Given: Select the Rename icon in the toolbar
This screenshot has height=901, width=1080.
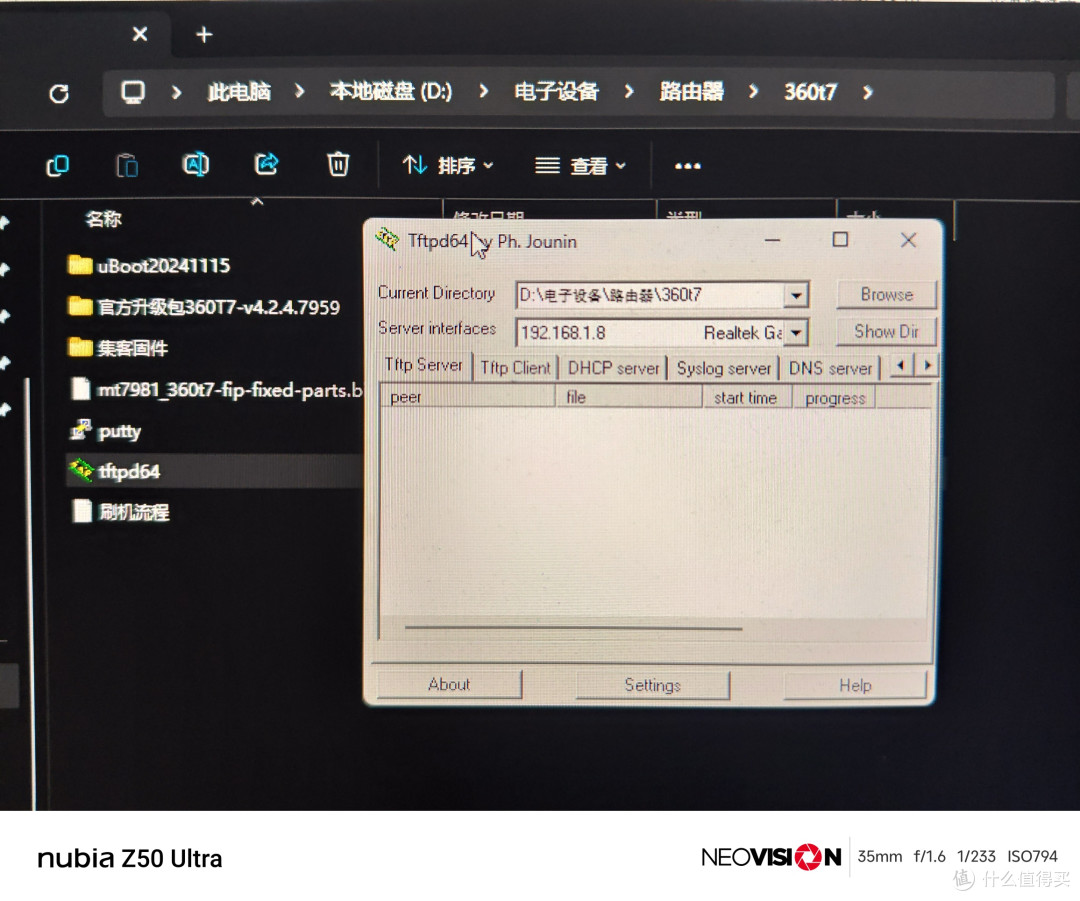Looking at the screenshot, I should [x=195, y=165].
